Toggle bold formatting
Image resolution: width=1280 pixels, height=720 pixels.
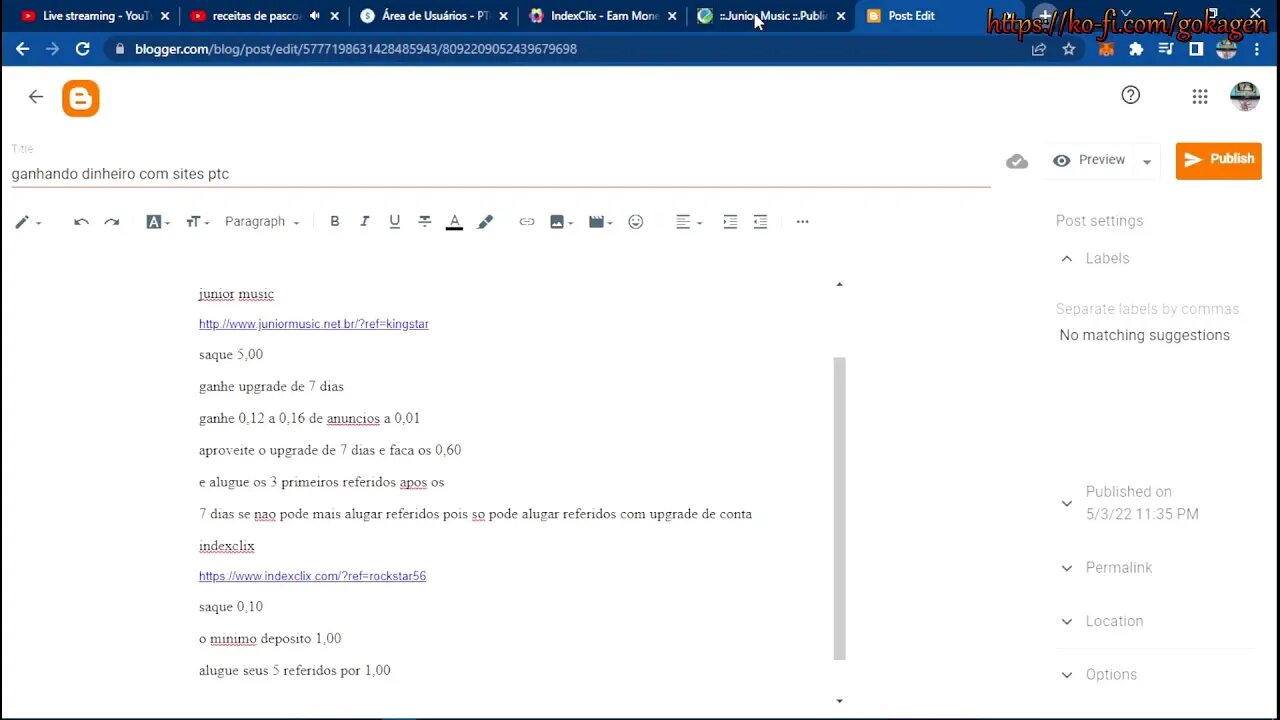click(335, 222)
